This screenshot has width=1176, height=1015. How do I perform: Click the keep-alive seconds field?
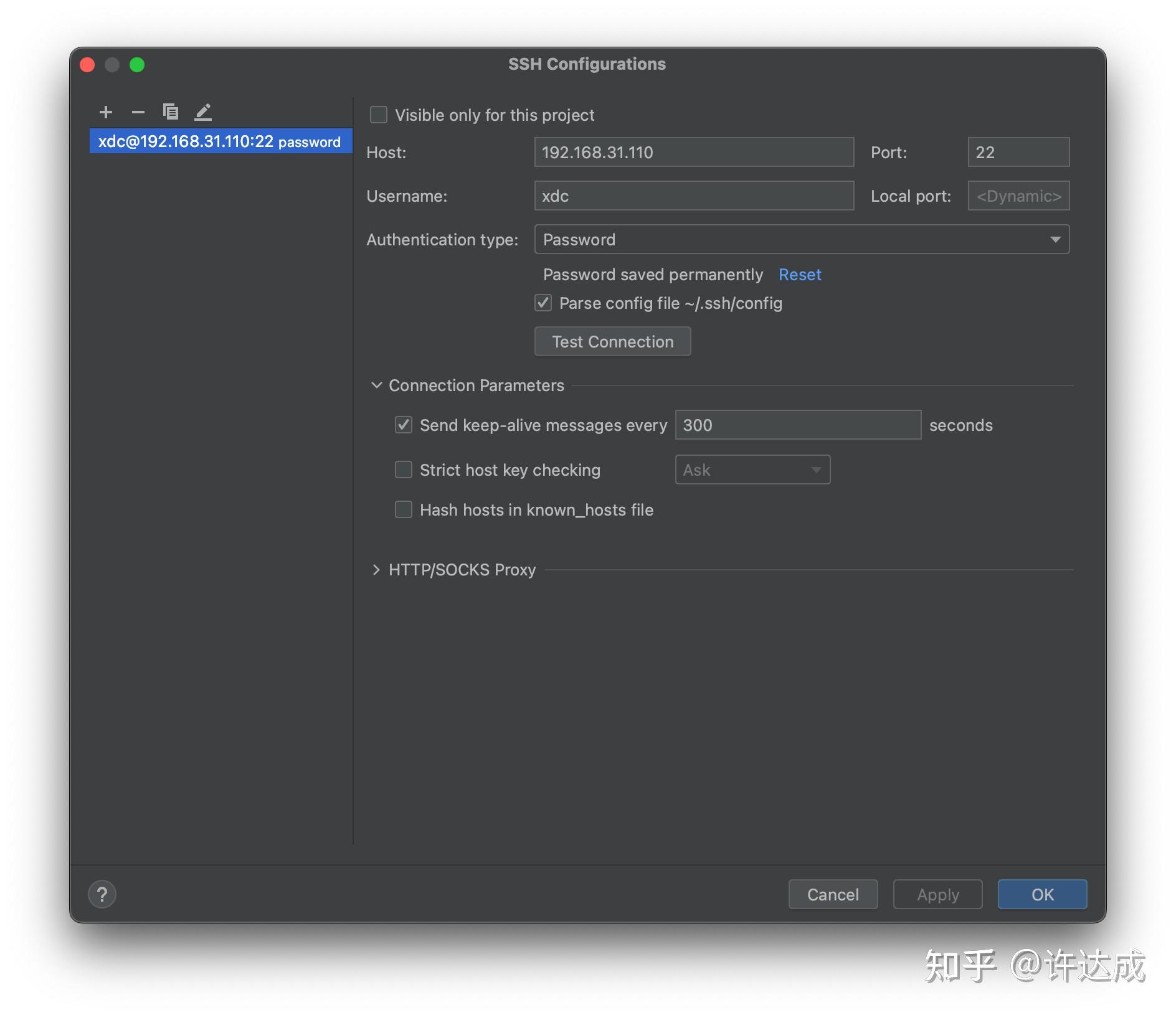tap(798, 425)
